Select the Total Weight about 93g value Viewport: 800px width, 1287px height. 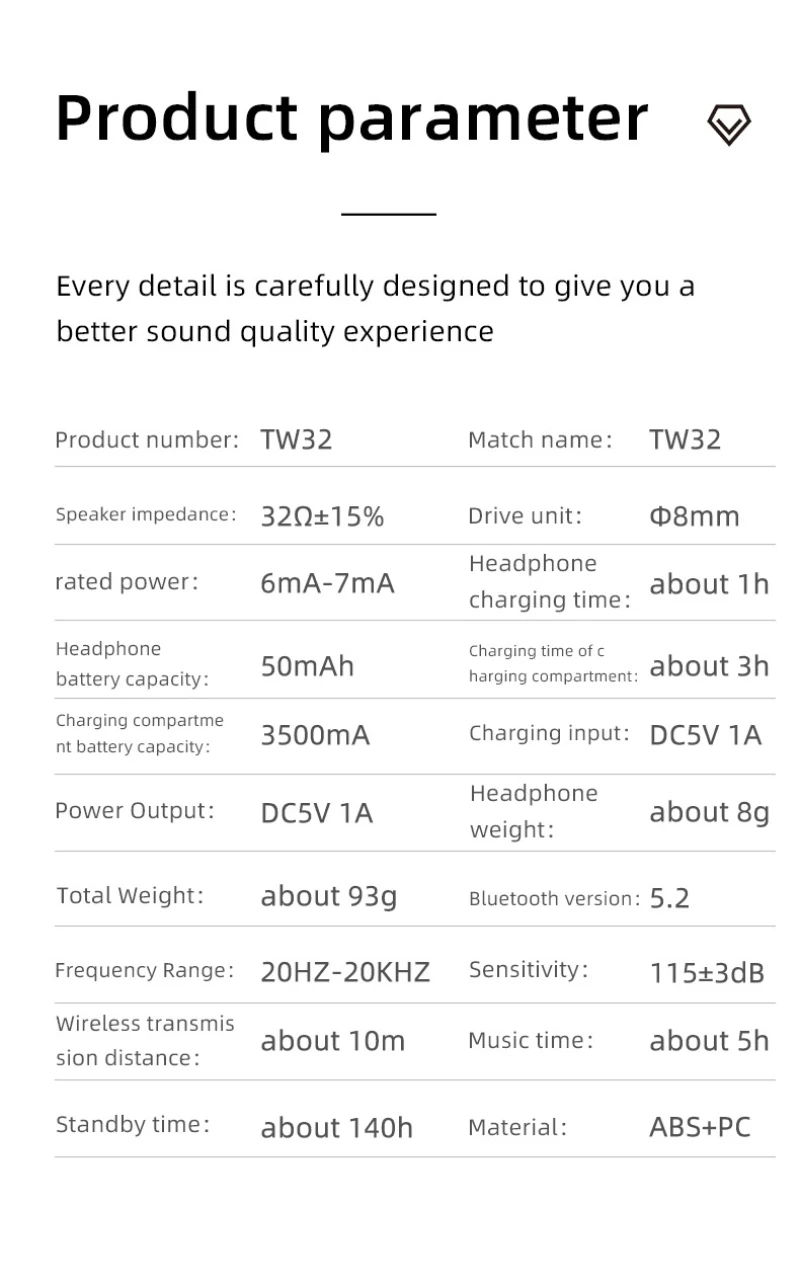(x=328, y=896)
